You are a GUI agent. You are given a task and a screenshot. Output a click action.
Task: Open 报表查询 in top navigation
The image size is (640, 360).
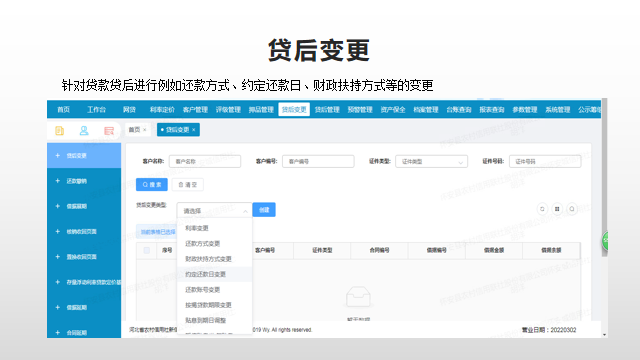(492, 109)
